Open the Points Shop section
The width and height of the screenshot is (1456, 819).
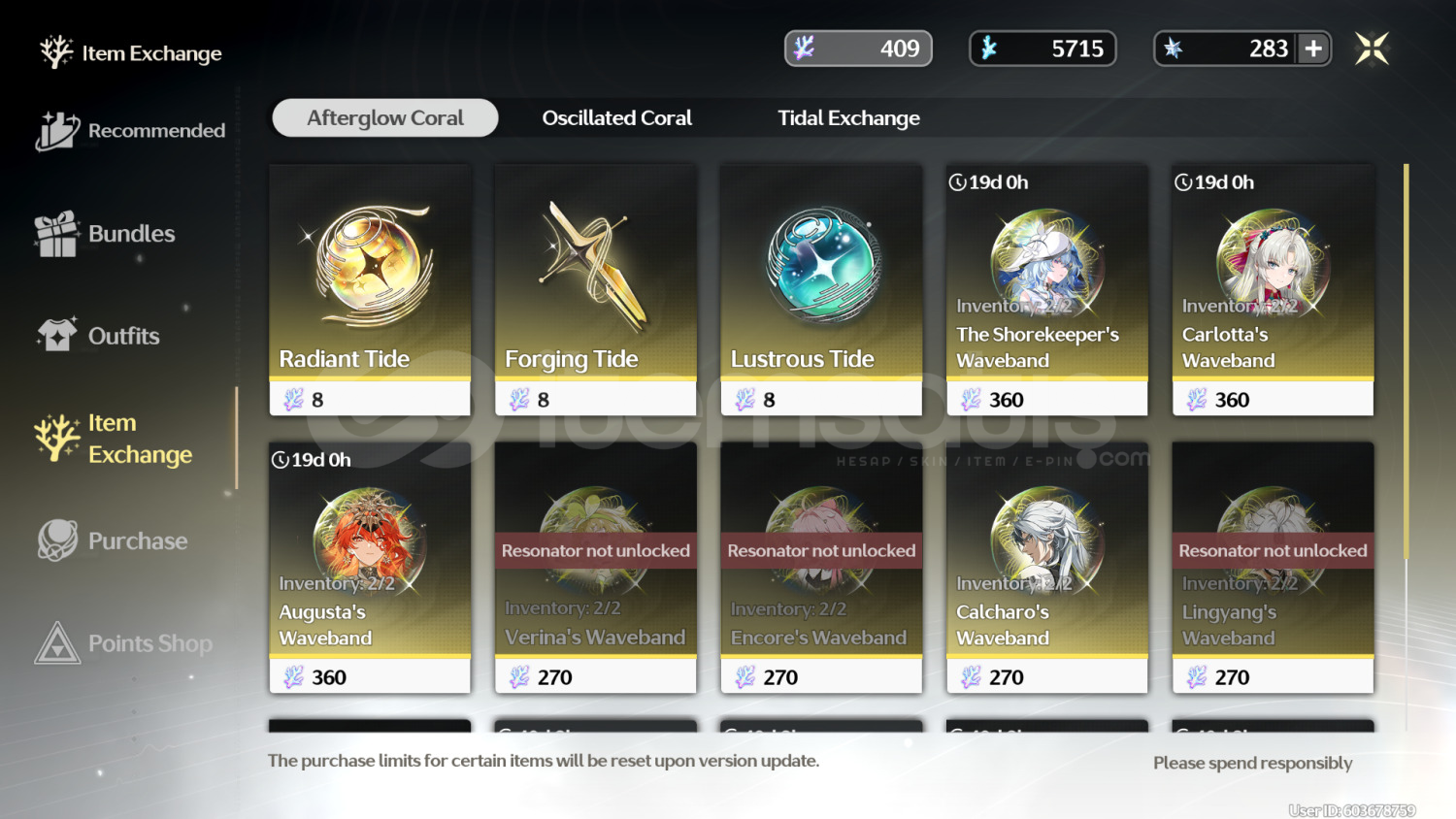pos(123,643)
